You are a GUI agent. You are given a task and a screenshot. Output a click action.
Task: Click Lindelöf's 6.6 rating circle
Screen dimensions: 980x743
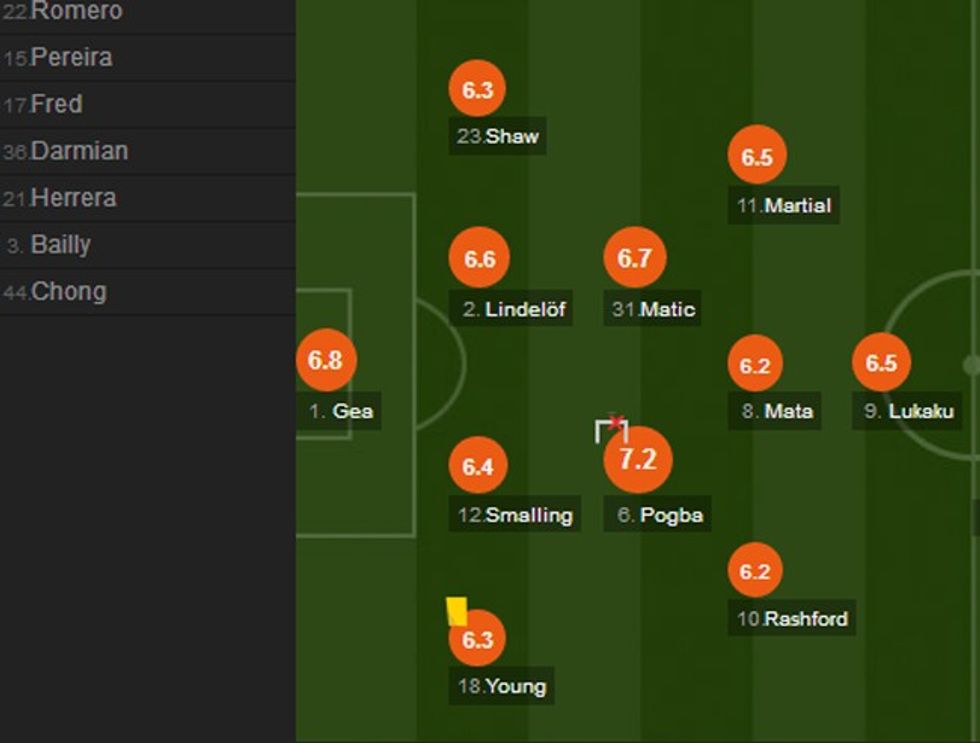coord(479,259)
